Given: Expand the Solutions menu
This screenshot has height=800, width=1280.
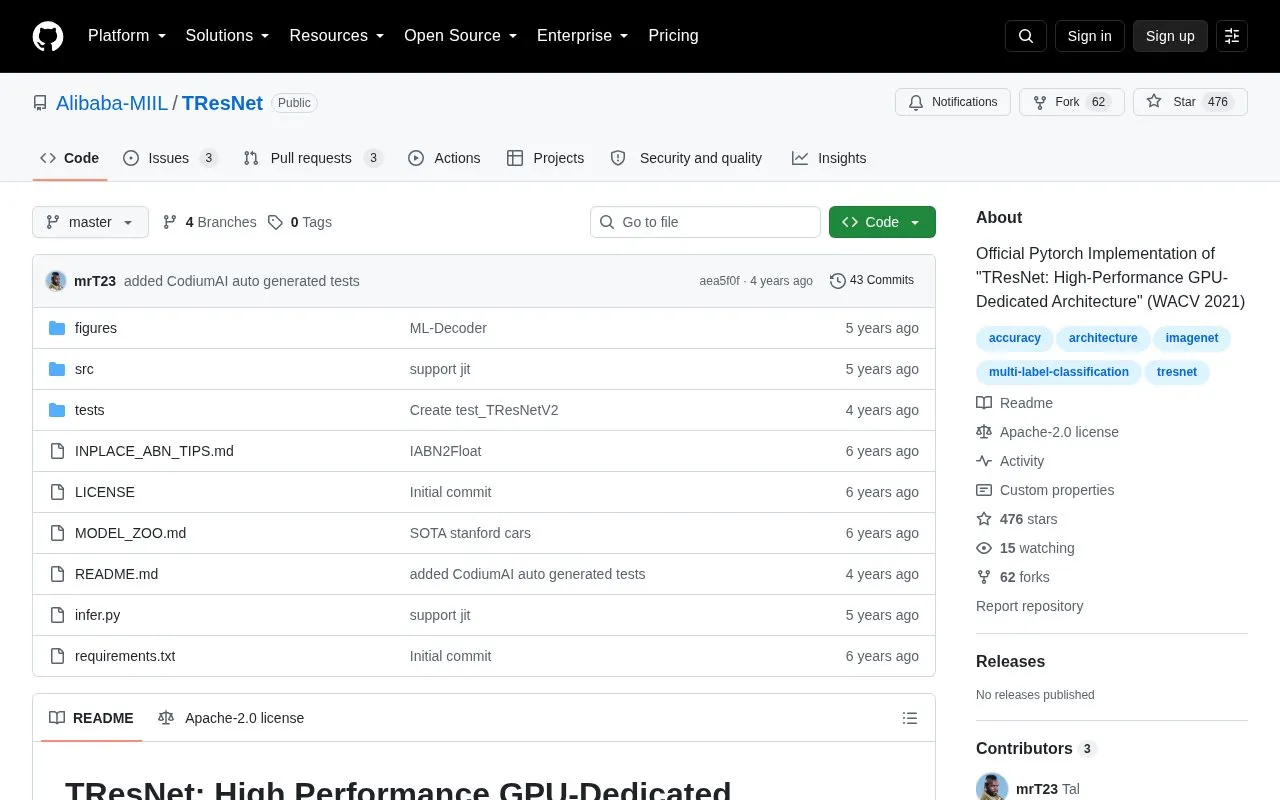Looking at the screenshot, I should coord(228,36).
